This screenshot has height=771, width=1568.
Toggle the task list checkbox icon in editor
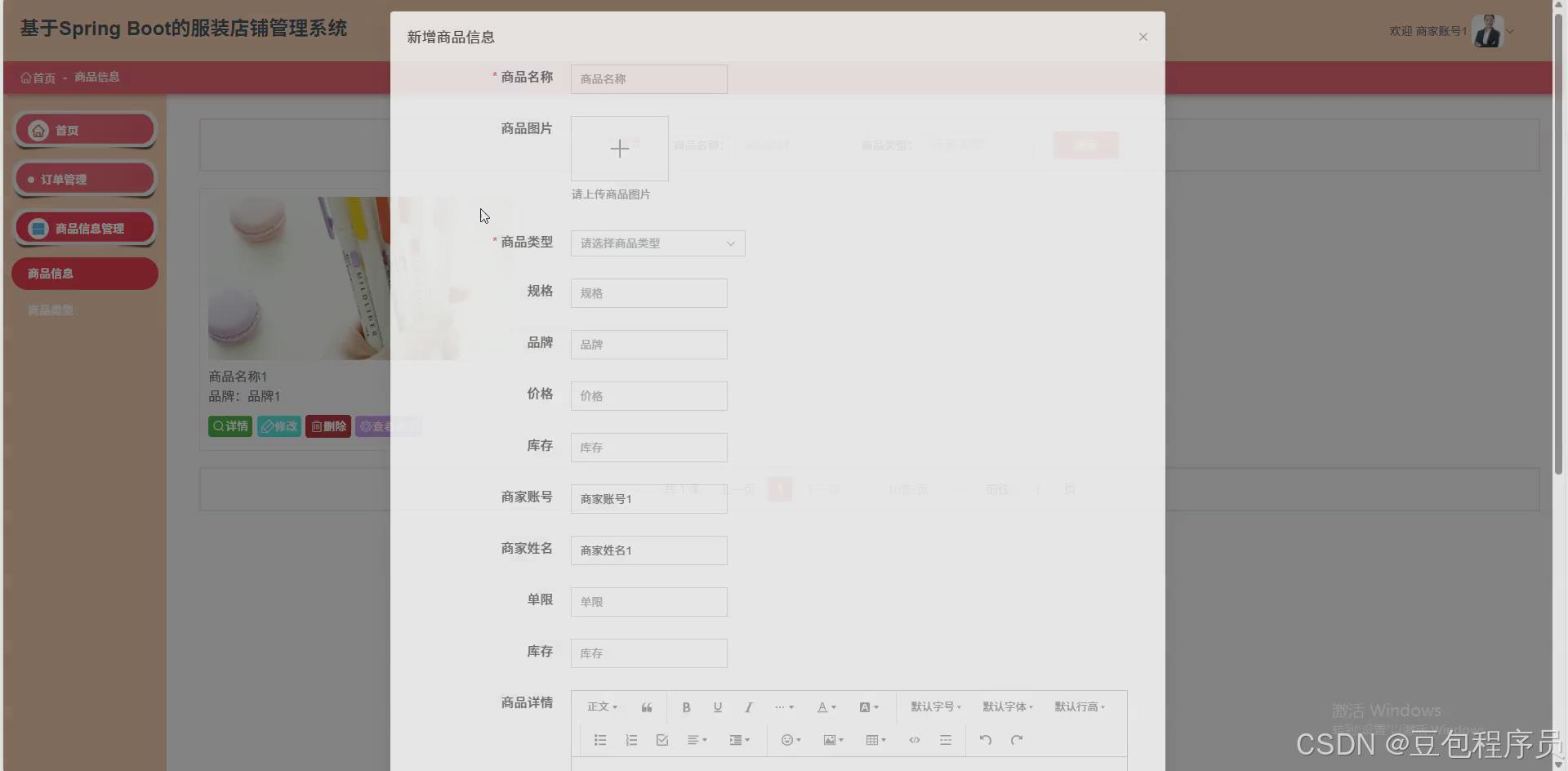(661, 740)
